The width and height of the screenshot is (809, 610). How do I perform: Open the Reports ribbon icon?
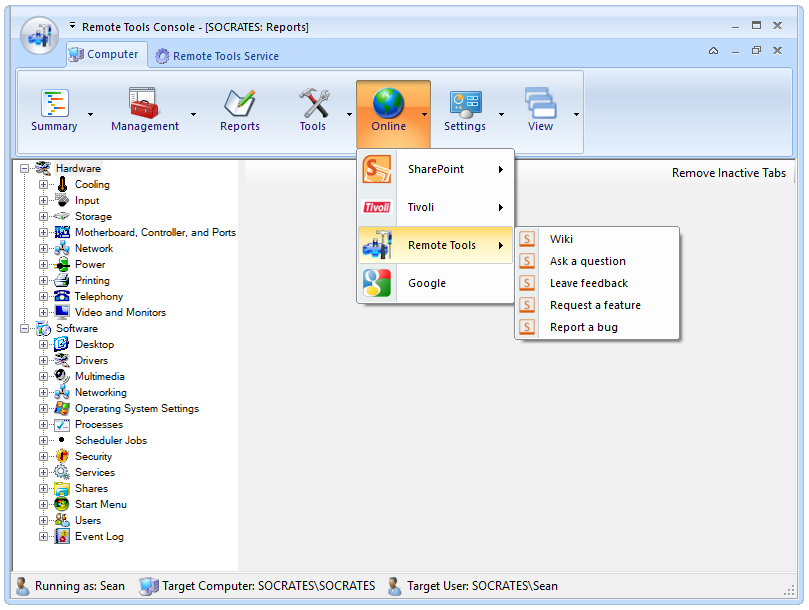click(239, 103)
